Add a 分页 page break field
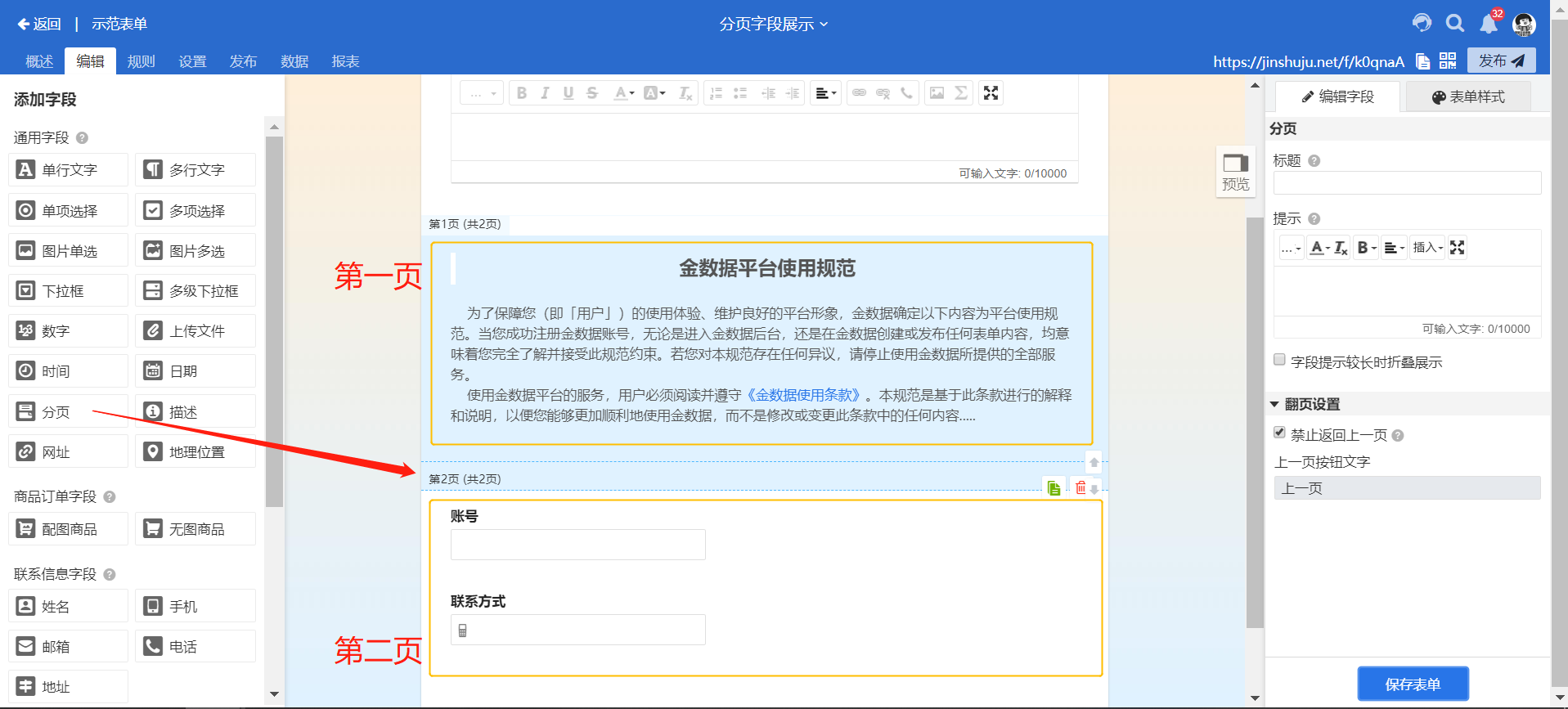The height and width of the screenshot is (709, 1568). (69, 411)
